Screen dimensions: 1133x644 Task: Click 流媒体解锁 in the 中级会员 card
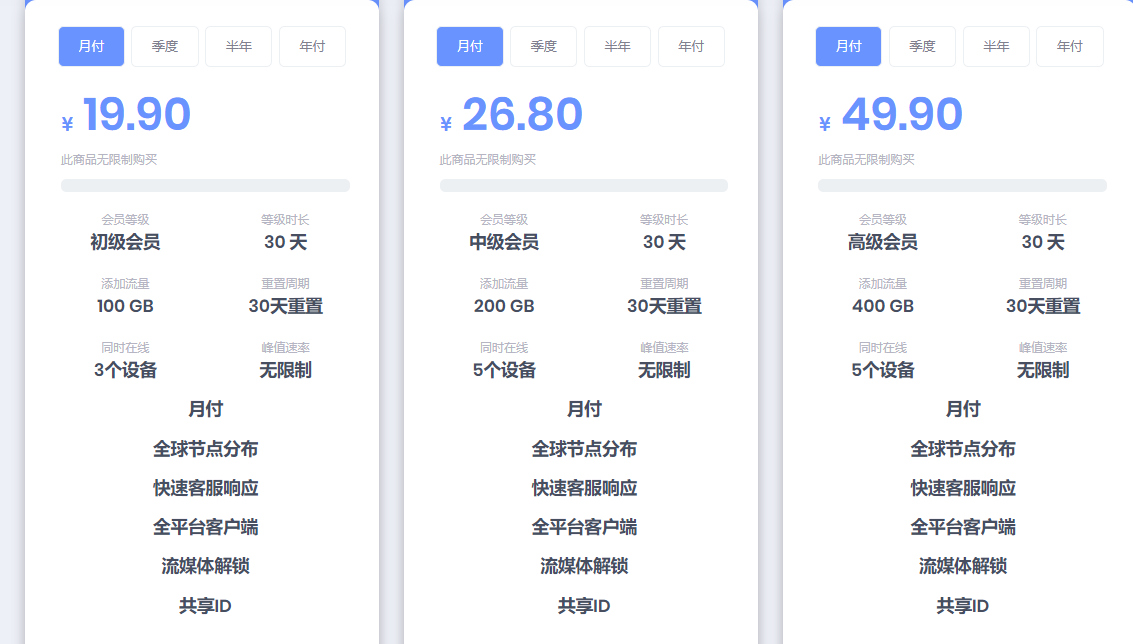(x=584, y=566)
